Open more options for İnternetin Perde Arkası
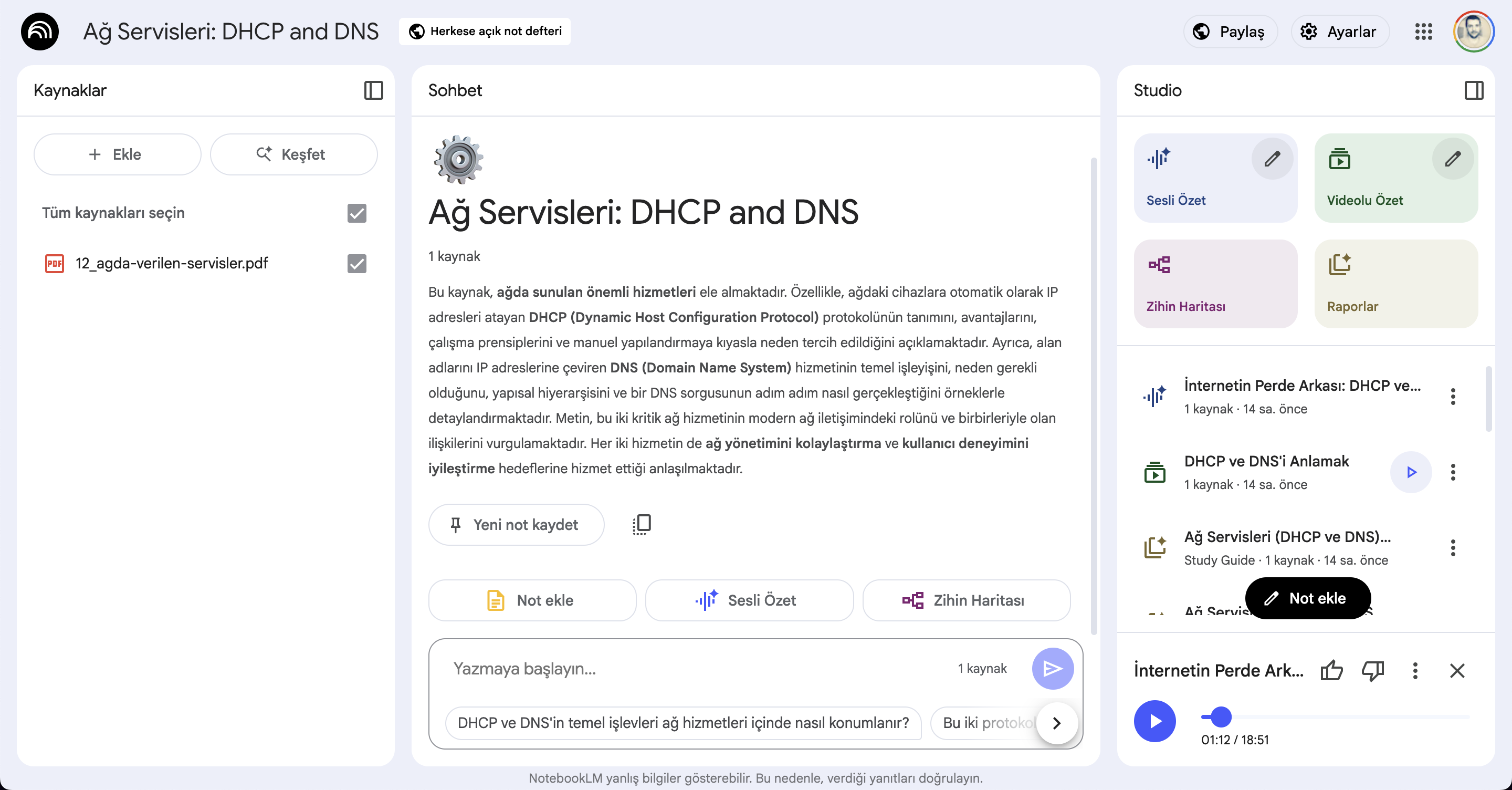Image resolution: width=1512 pixels, height=790 pixels. coord(1453,397)
